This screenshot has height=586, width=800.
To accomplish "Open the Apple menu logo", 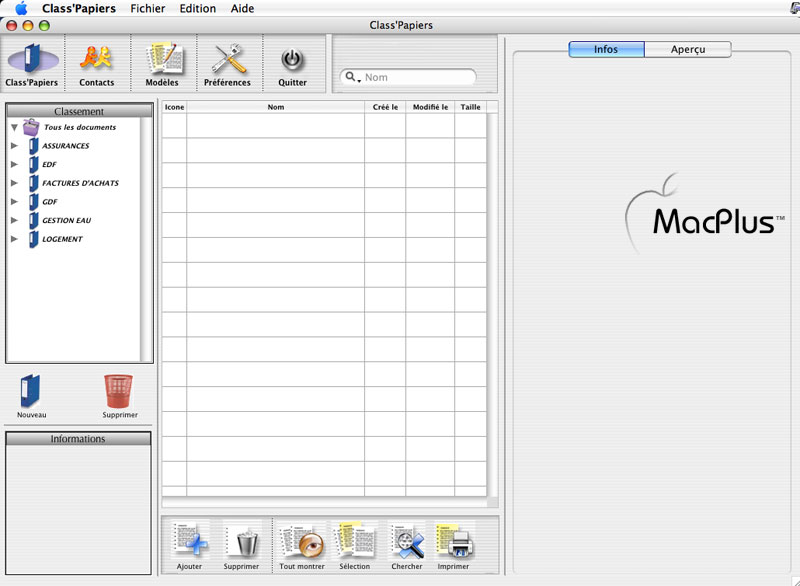I will [21, 8].
